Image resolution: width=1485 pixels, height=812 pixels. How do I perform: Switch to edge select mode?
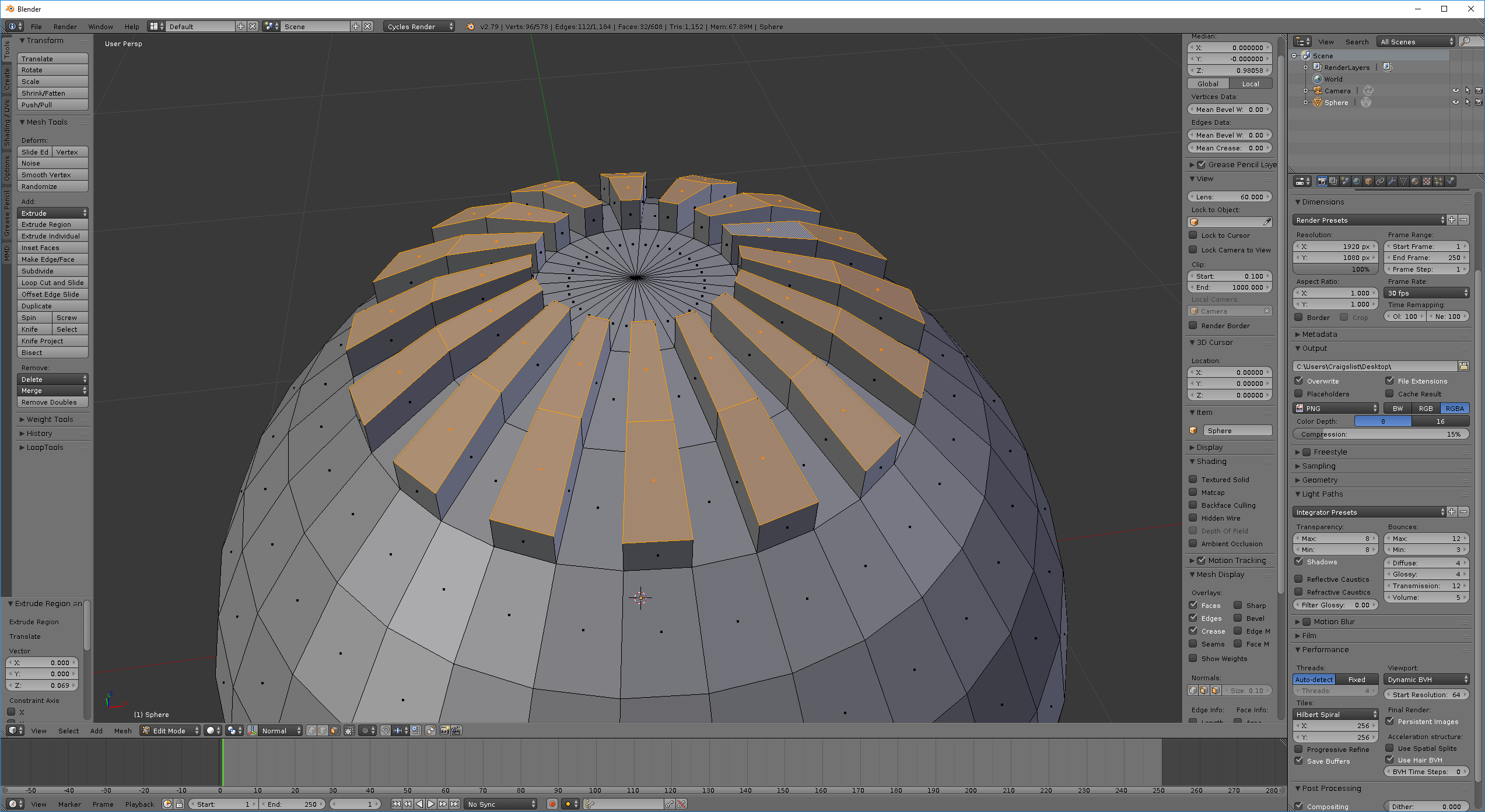(323, 730)
